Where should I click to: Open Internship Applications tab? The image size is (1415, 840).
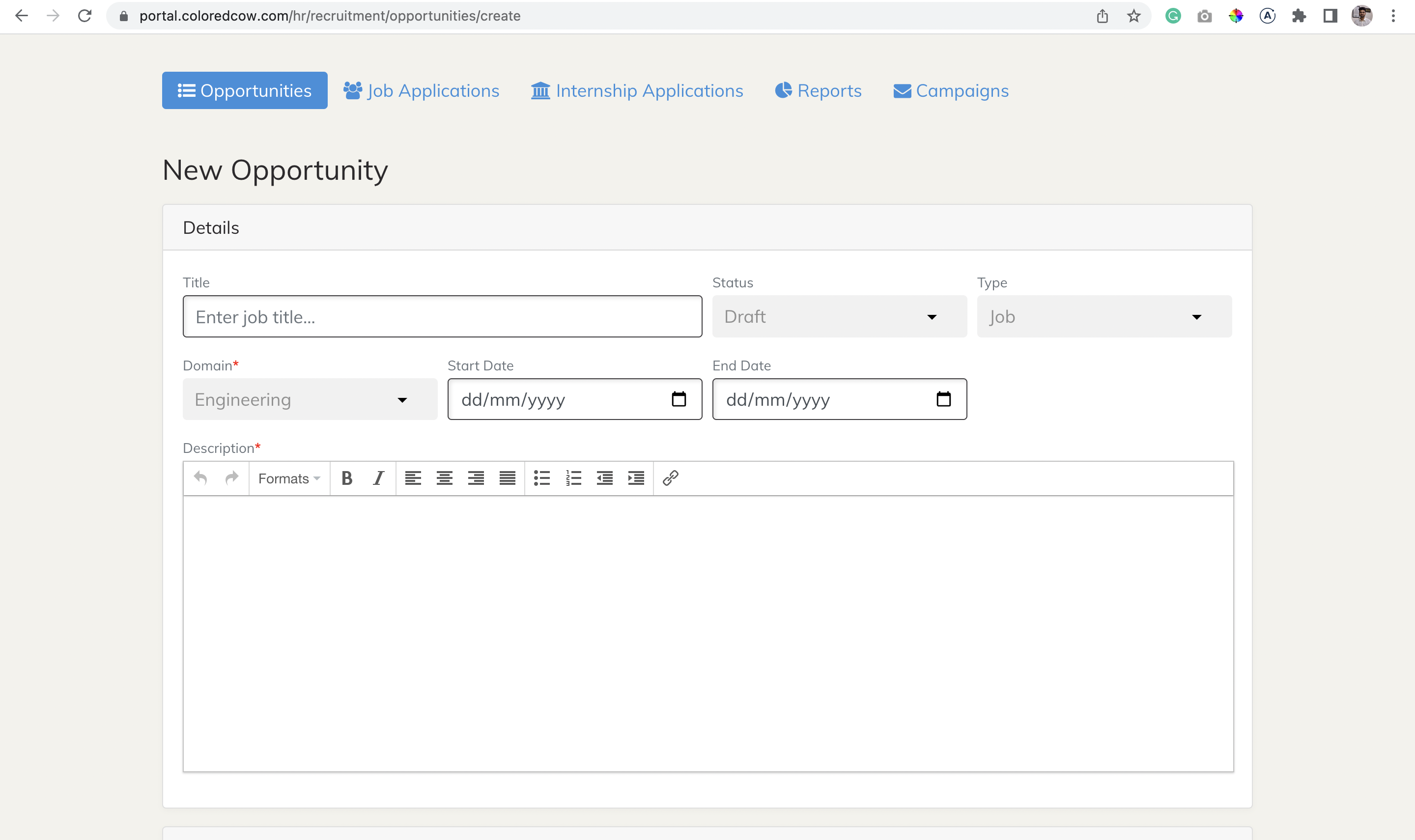coord(637,90)
